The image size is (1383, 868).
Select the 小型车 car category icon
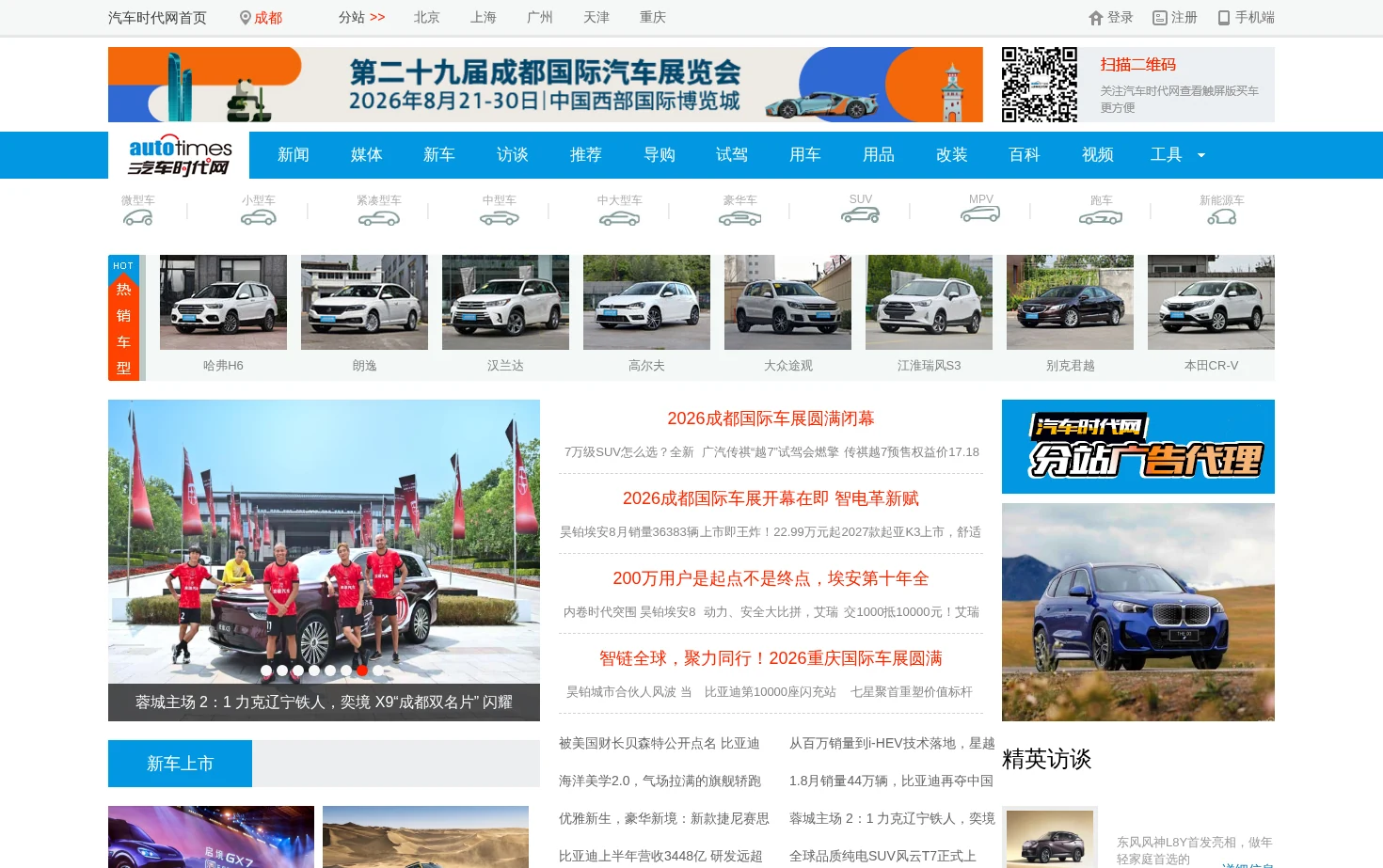click(x=258, y=218)
